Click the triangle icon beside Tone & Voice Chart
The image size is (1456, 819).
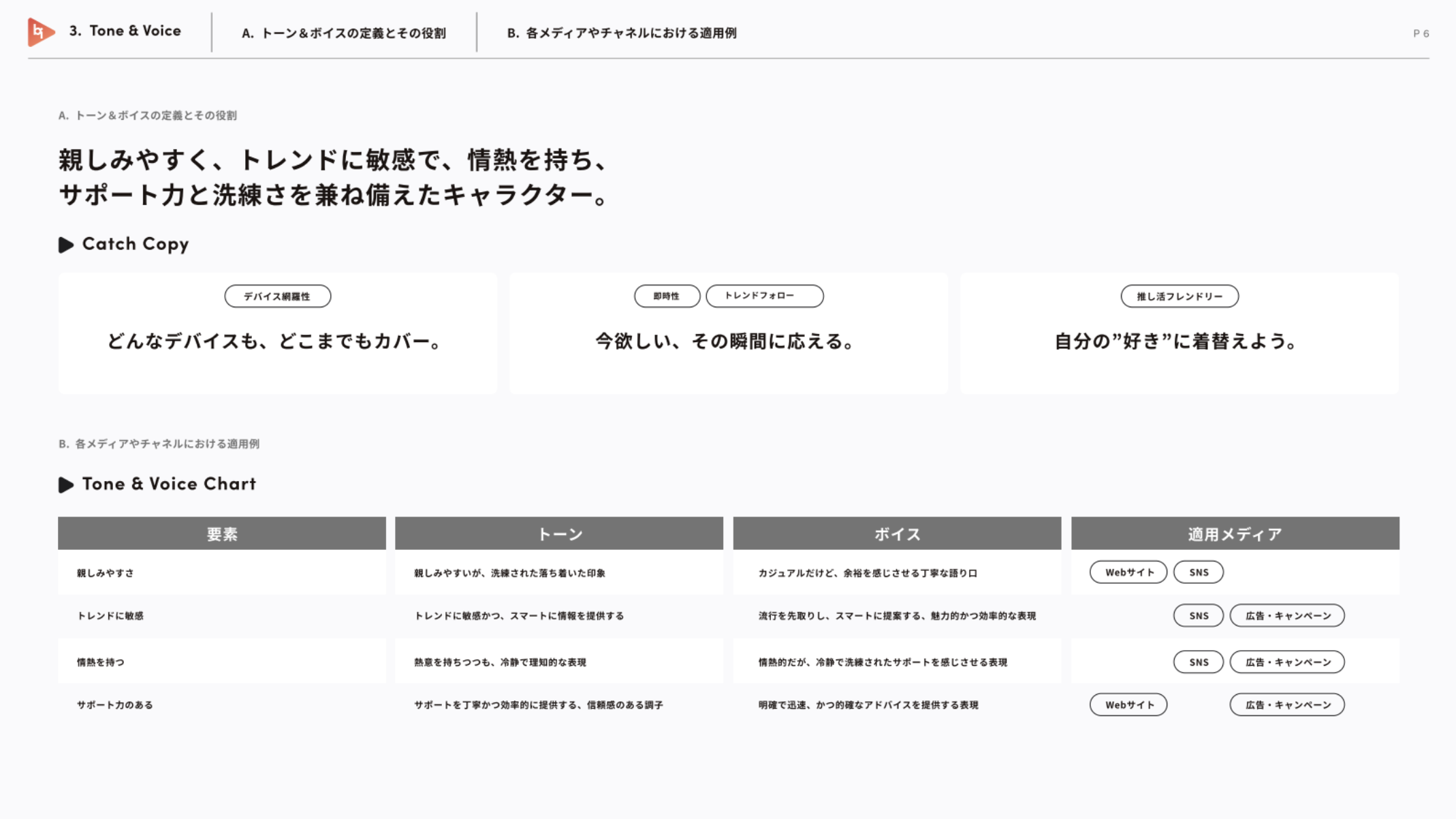[66, 484]
